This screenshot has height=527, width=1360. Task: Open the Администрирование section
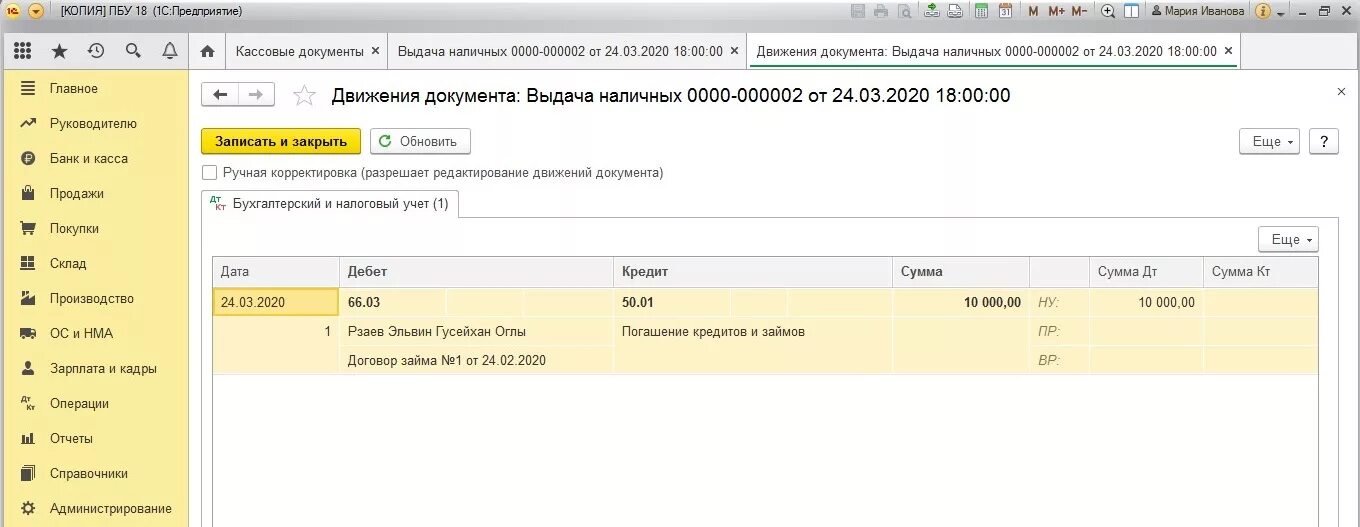click(95, 508)
